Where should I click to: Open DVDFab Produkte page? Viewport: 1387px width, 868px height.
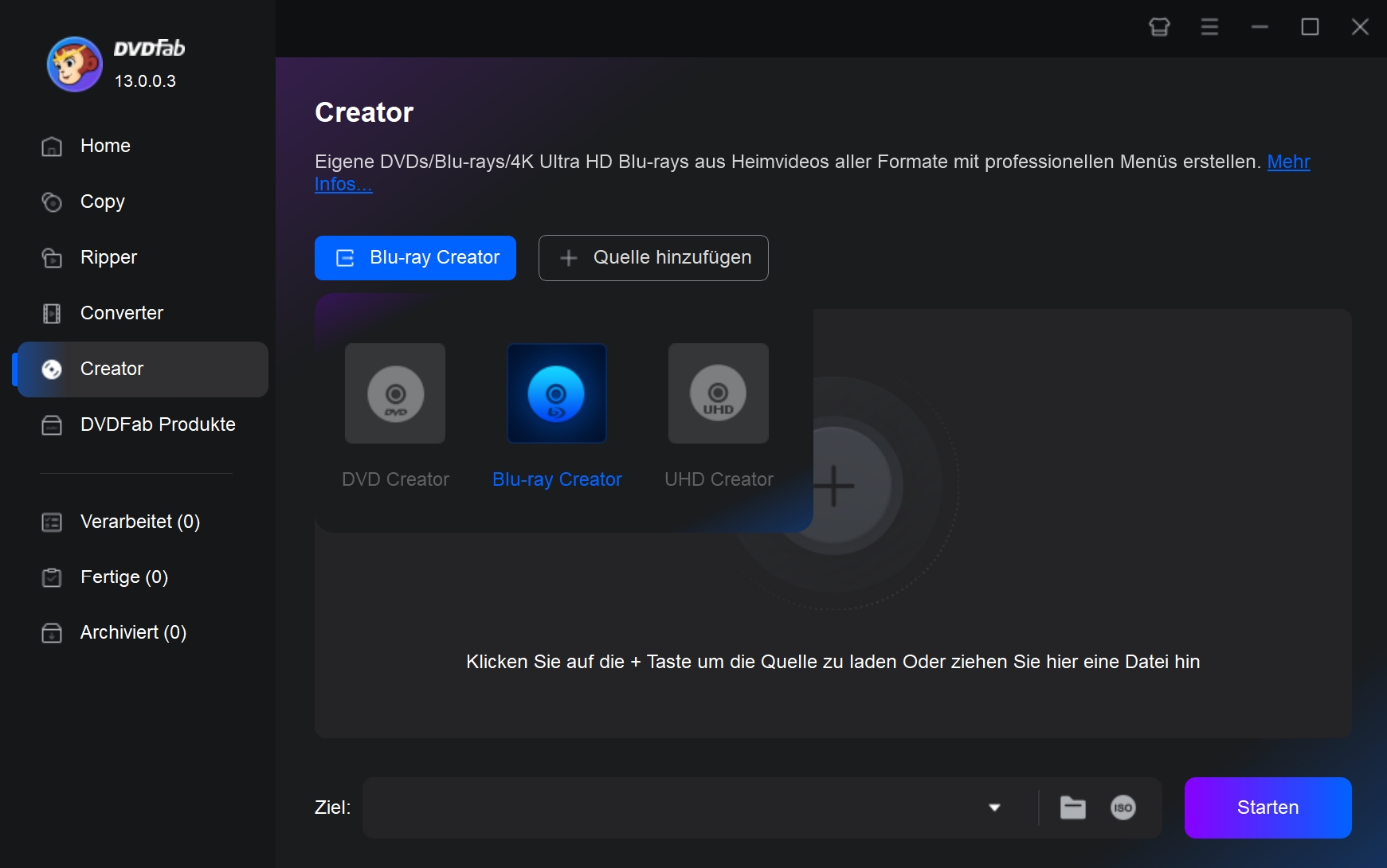pos(143,424)
